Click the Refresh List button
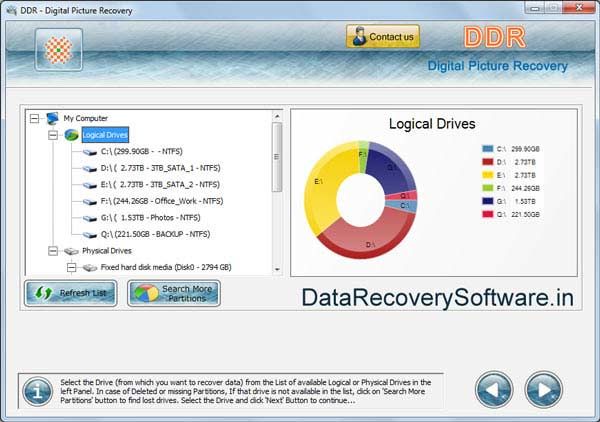This screenshot has height=422, width=600. [x=71, y=293]
